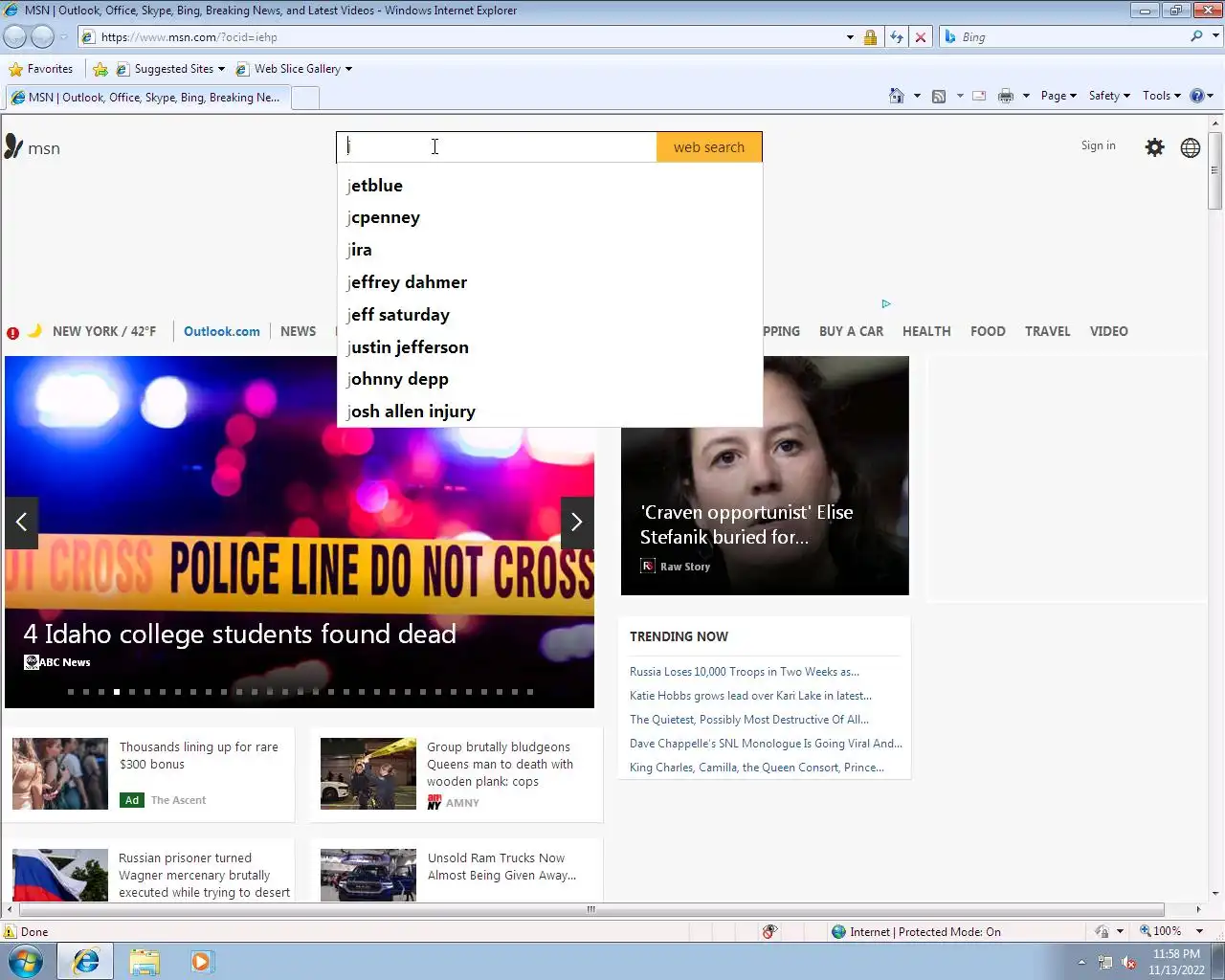Open the zoom level dropdown arrow
This screenshot has height=980, width=1225.
(1199, 931)
